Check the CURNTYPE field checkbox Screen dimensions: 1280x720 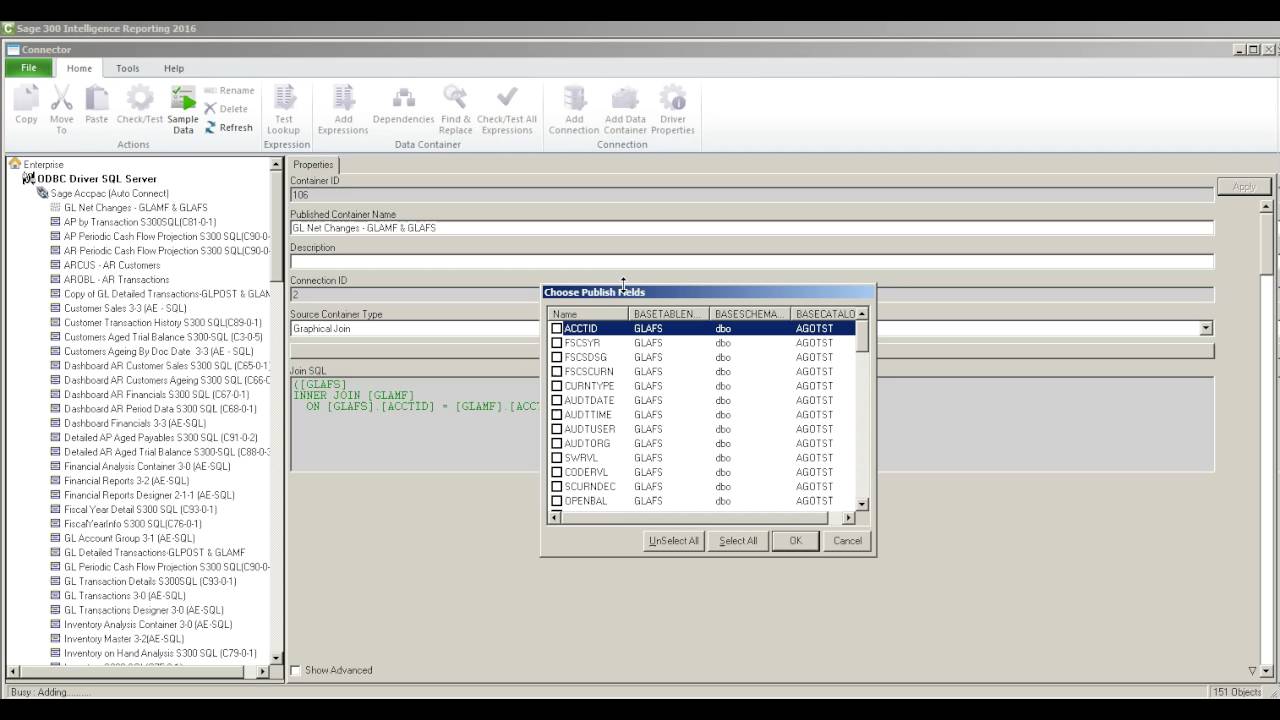[557, 386]
